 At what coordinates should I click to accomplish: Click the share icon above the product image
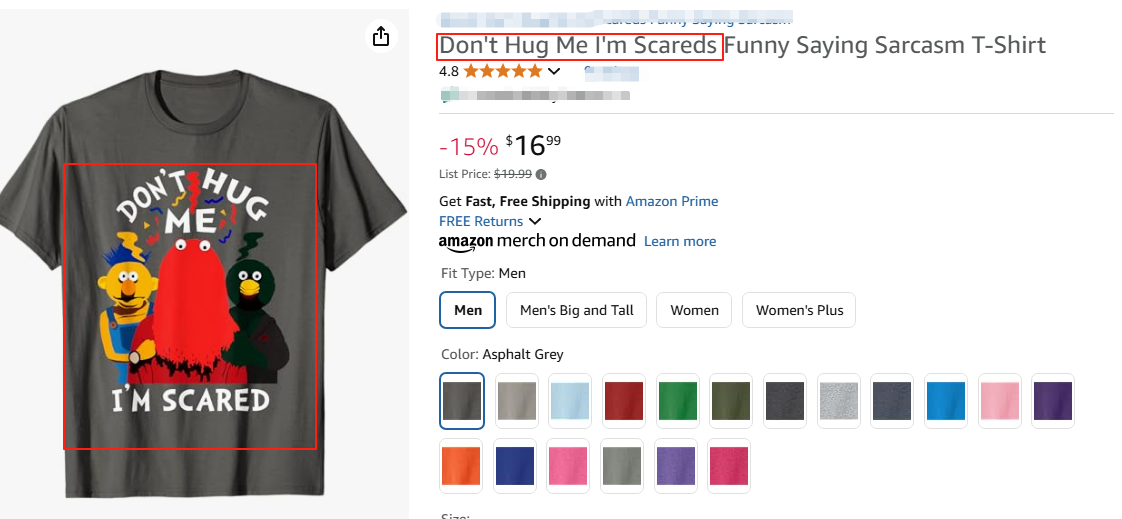[380, 37]
